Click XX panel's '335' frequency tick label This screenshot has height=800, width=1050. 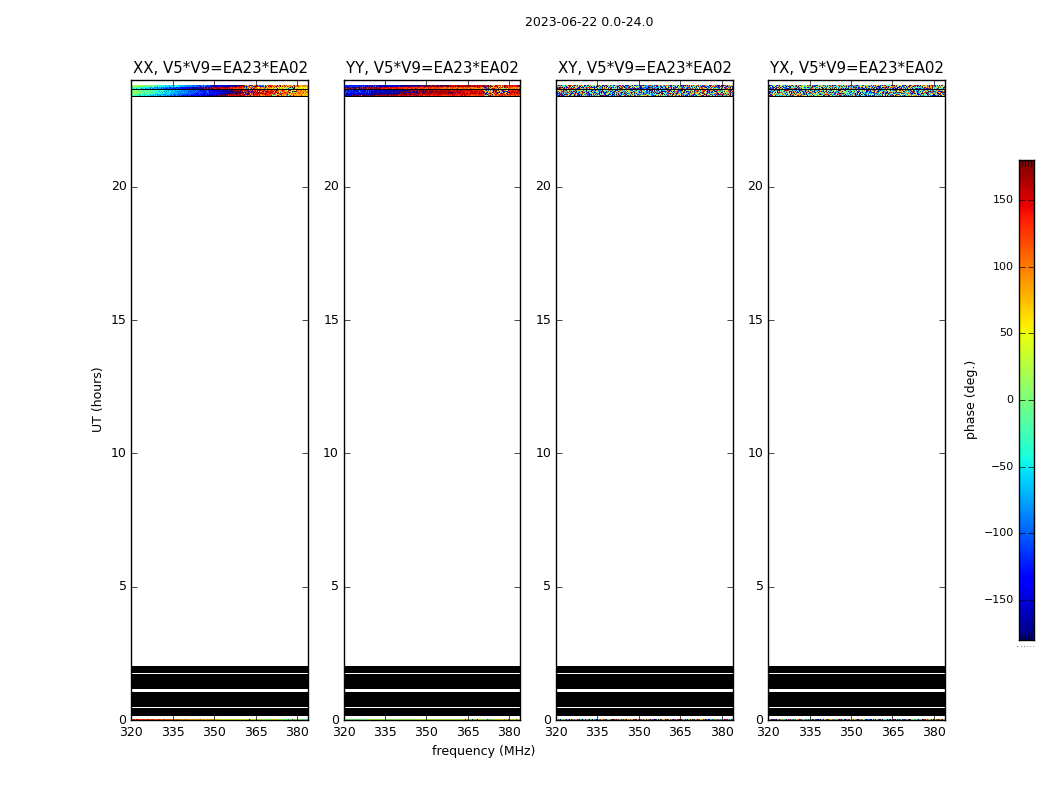tap(173, 732)
